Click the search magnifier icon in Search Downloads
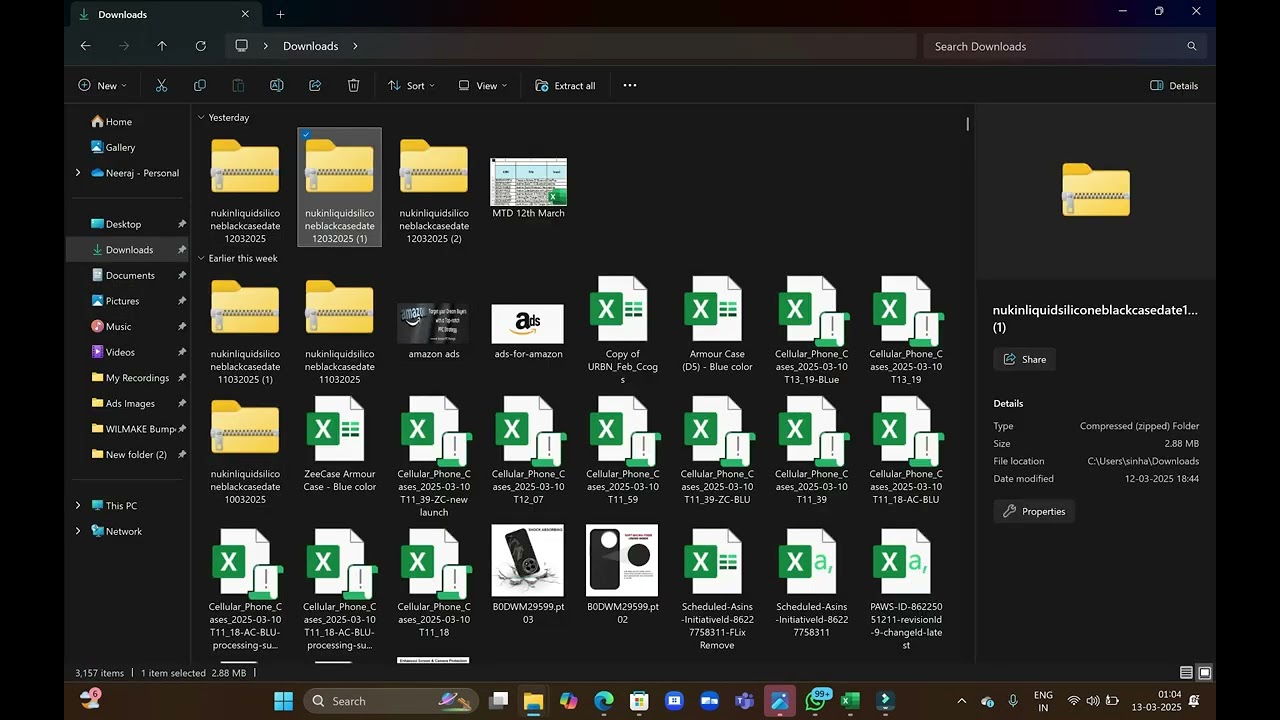 coord(1191,46)
